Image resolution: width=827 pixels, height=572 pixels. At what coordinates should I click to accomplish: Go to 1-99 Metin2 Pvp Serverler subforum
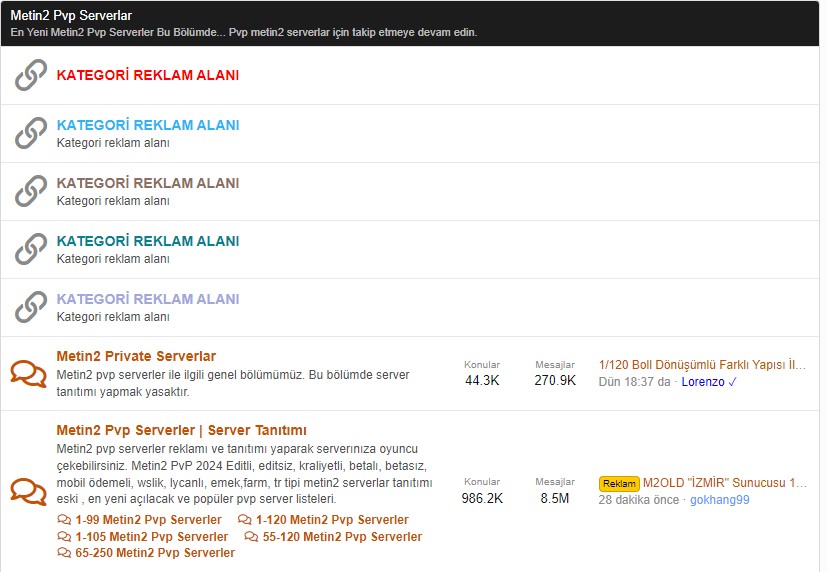(x=148, y=520)
